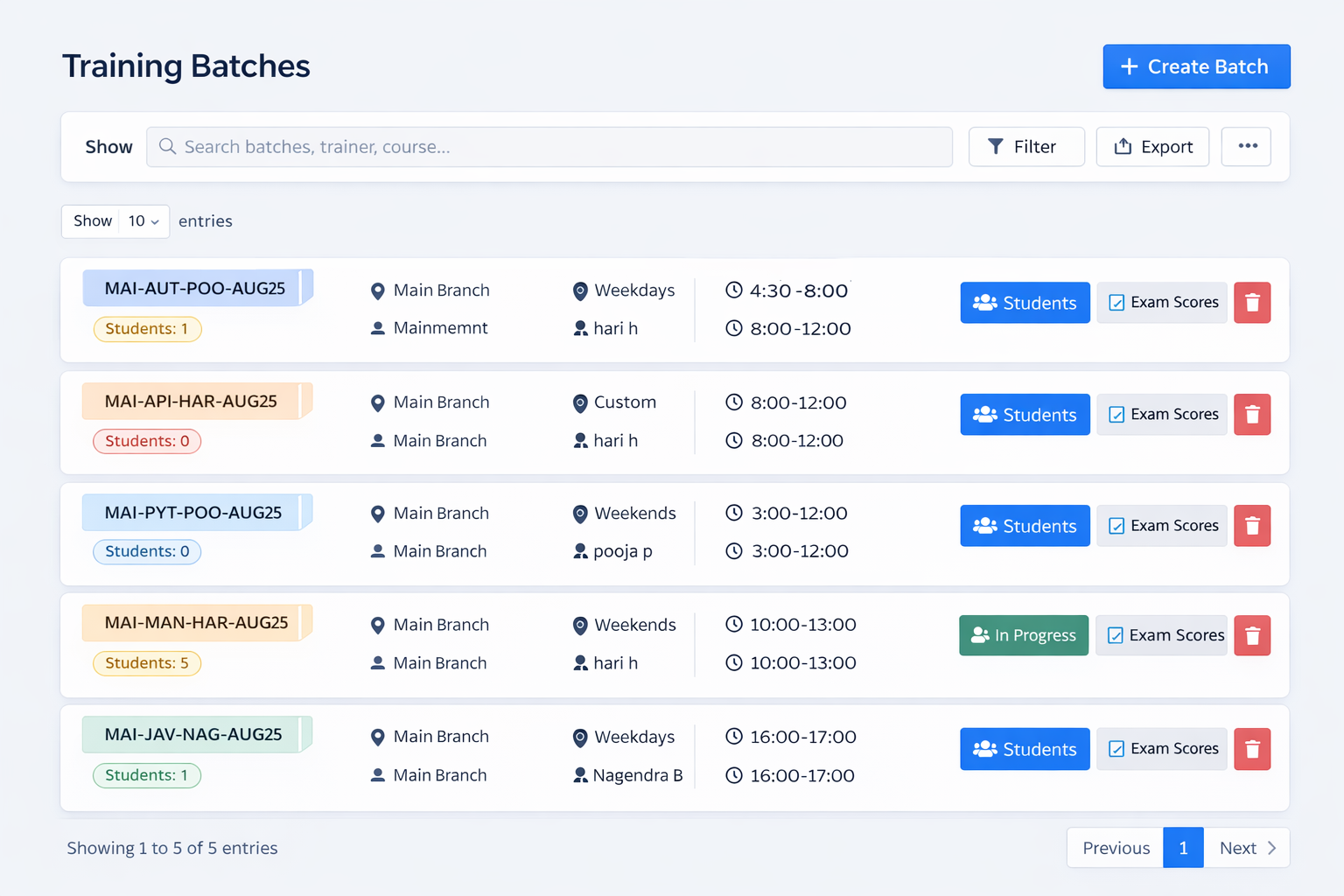Click trash icon for MAI-API-HAR-AUG25 batch
Viewport: 1344px width, 896px height.
click(1251, 415)
